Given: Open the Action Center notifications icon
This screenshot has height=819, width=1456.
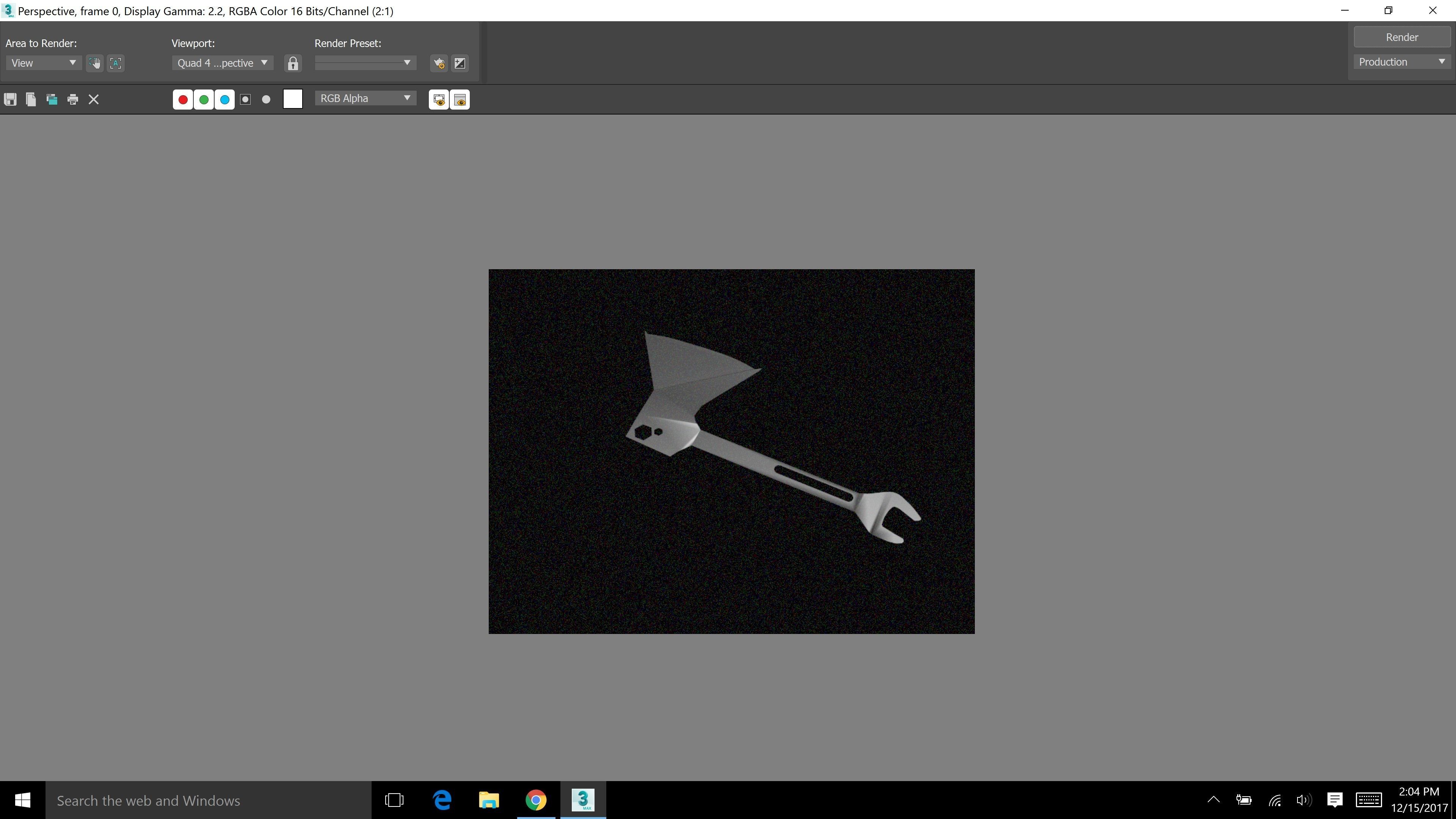Looking at the screenshot, I should coord(1335,800).
